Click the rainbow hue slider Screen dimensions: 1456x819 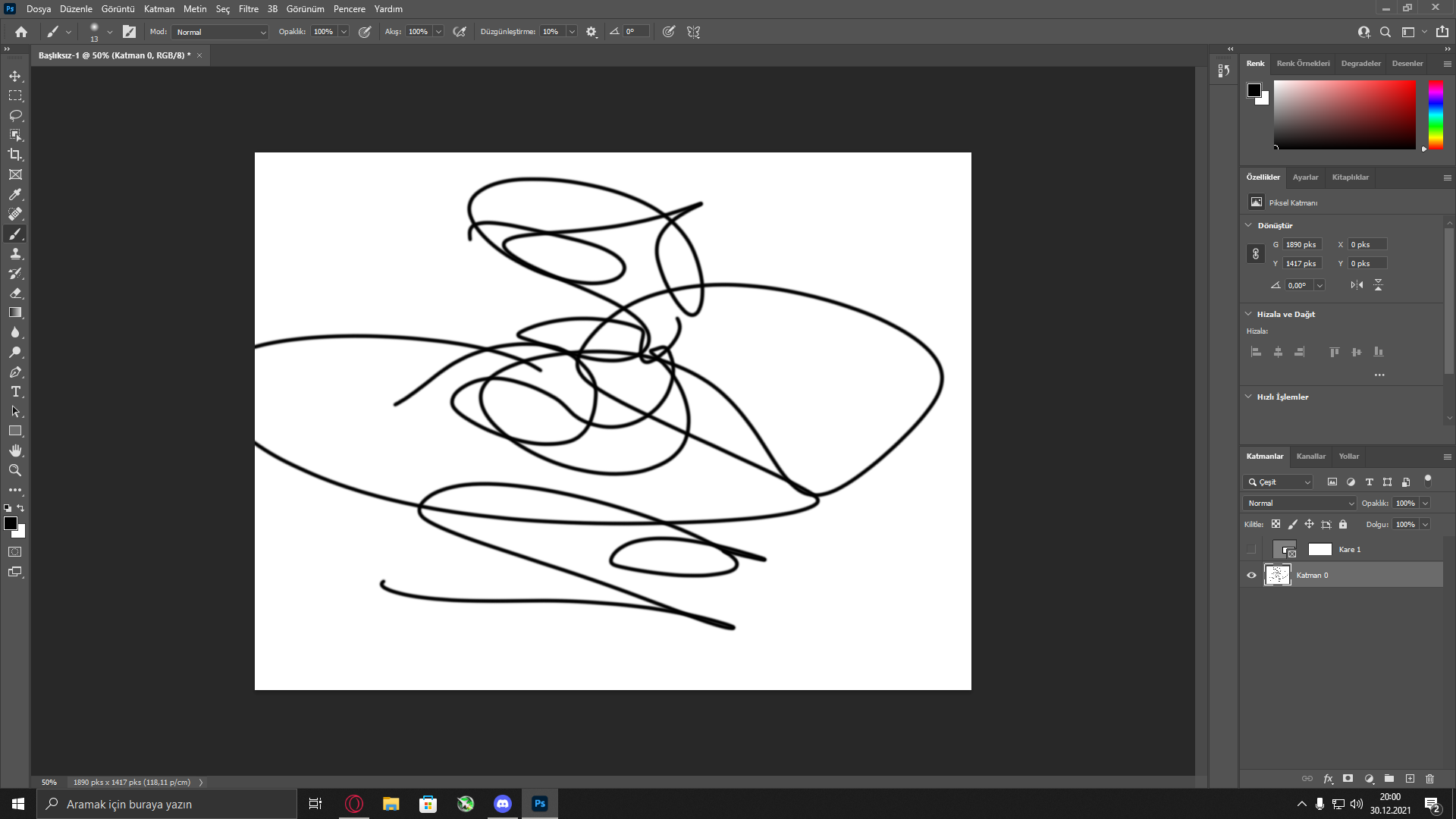click(1436, 114)
